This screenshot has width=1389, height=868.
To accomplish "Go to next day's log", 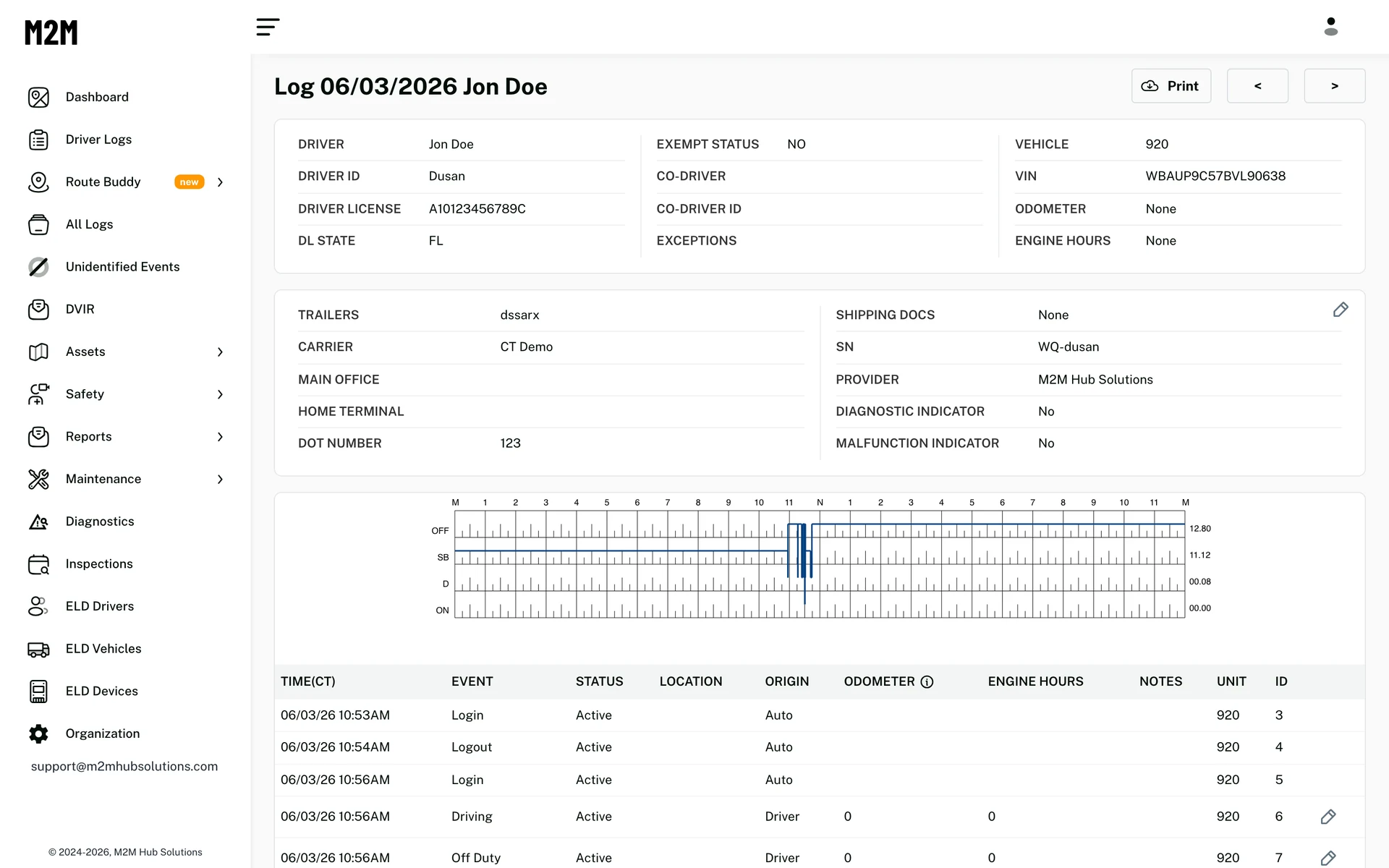I will point(1334,86).
